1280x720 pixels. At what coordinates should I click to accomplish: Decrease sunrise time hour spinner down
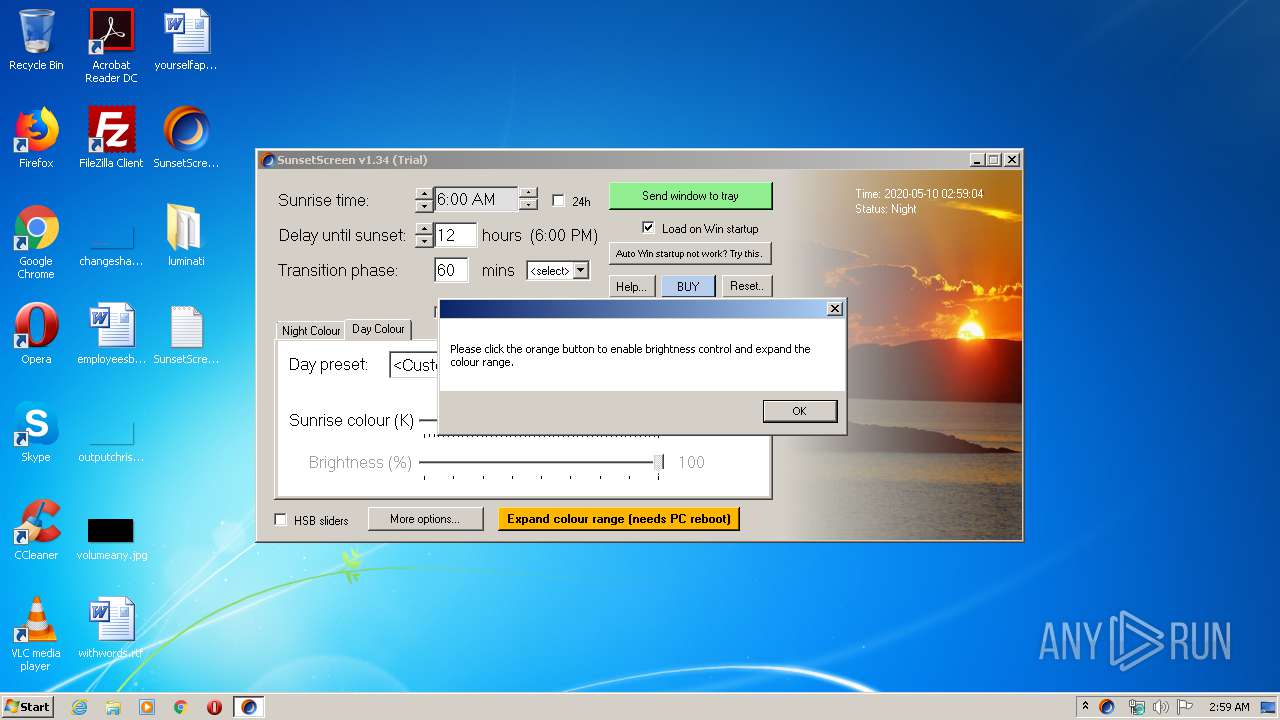click(x=424, y=206)
